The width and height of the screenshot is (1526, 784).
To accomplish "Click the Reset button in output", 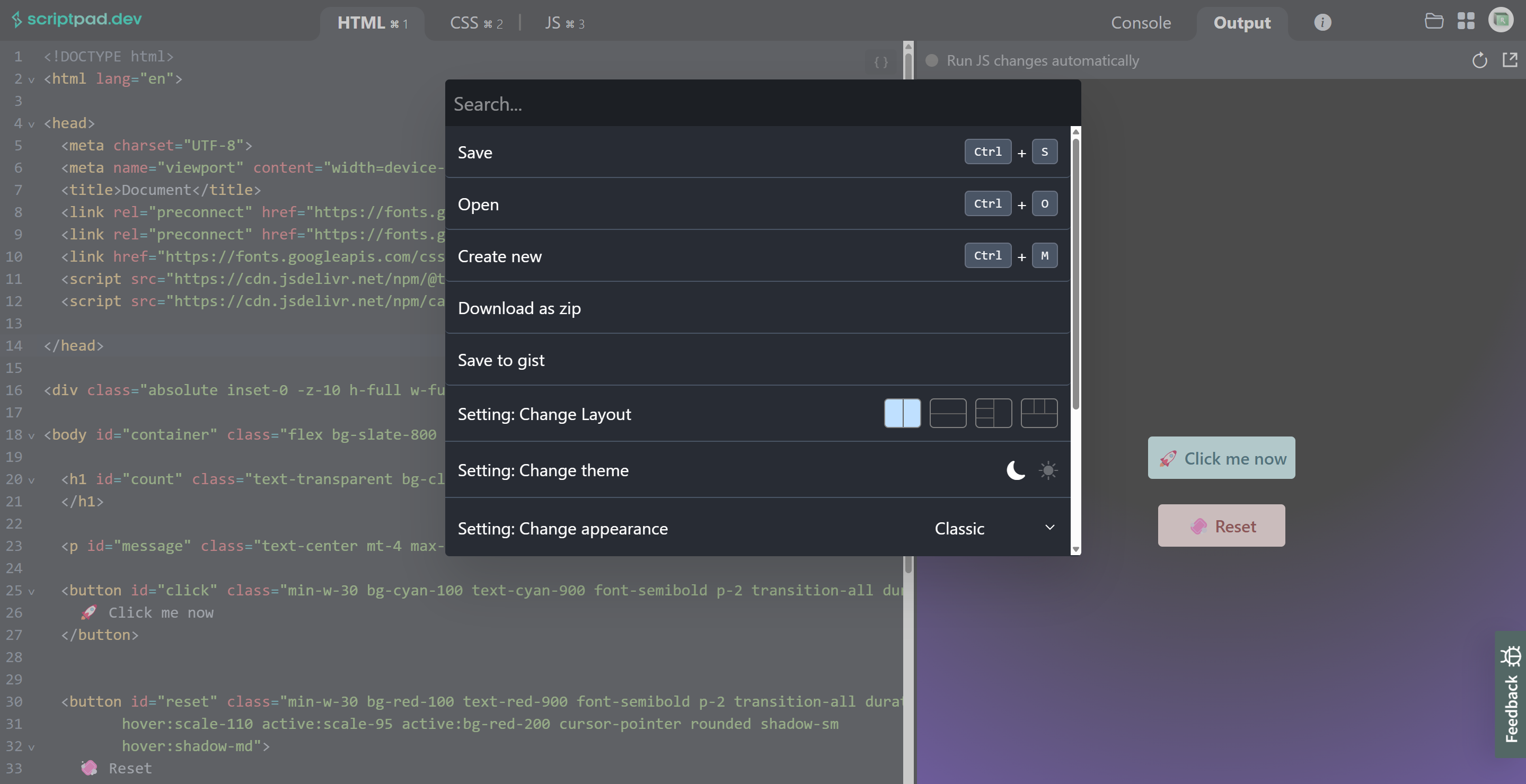I will click(1221, 526).
